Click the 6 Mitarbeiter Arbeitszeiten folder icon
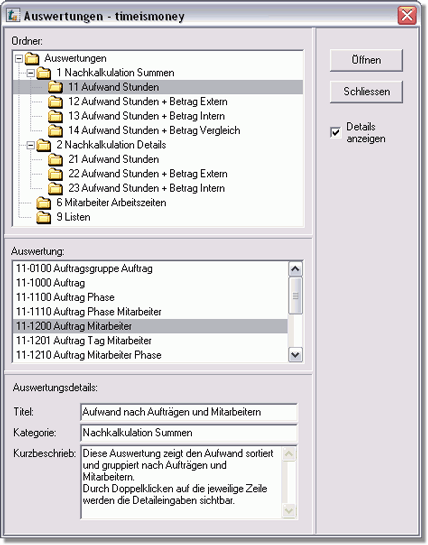Image resolution: width=428 pixels, height=545 pixels. point(43,203)
